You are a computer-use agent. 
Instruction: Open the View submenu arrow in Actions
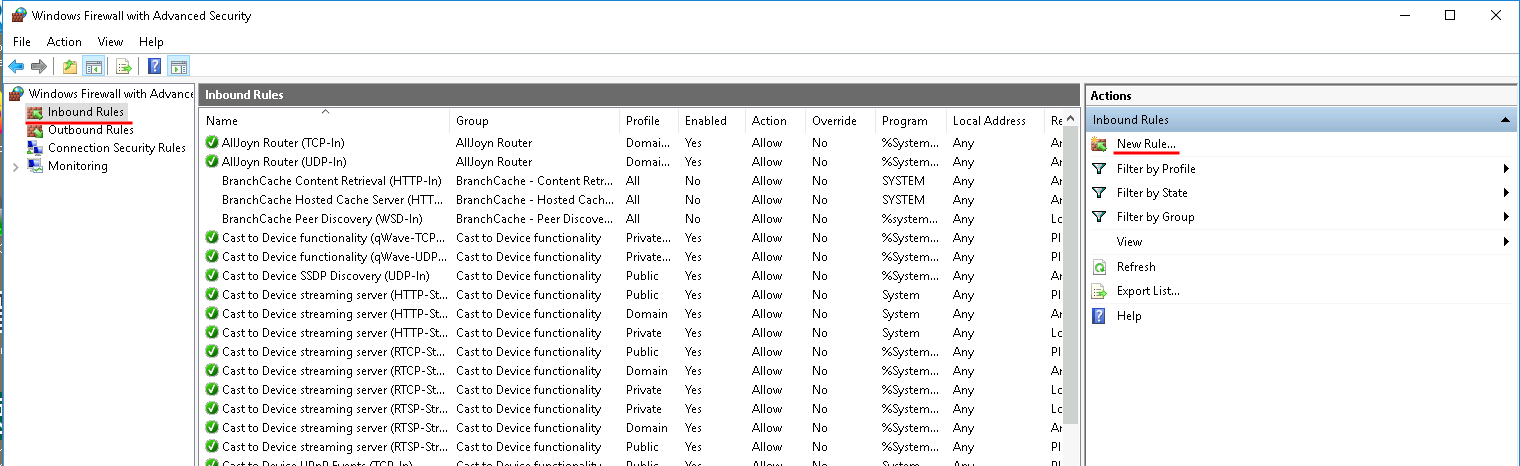pos(1506,242)
